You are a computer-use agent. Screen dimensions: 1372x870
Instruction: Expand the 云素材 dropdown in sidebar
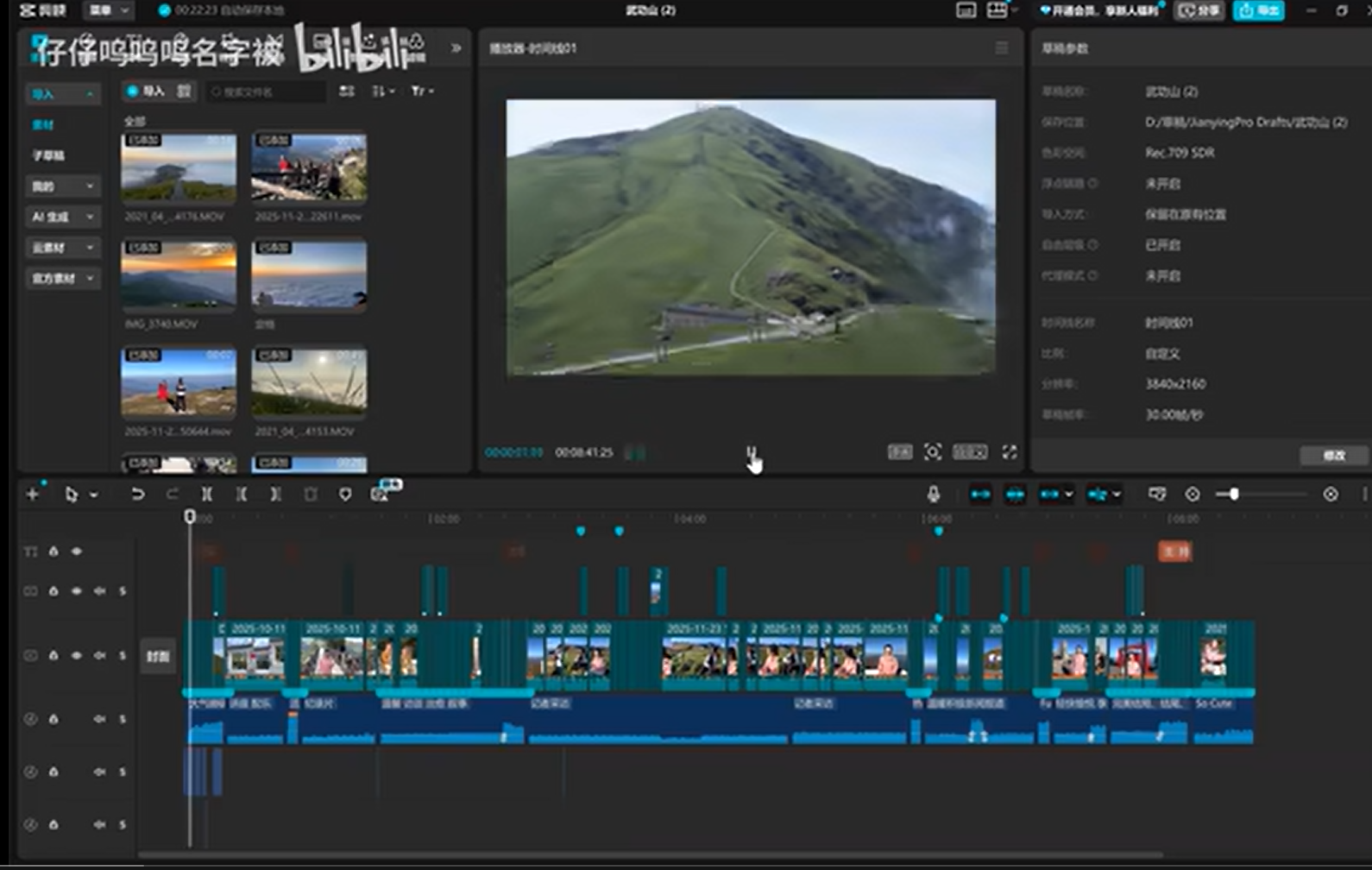(x=63, y=248)
